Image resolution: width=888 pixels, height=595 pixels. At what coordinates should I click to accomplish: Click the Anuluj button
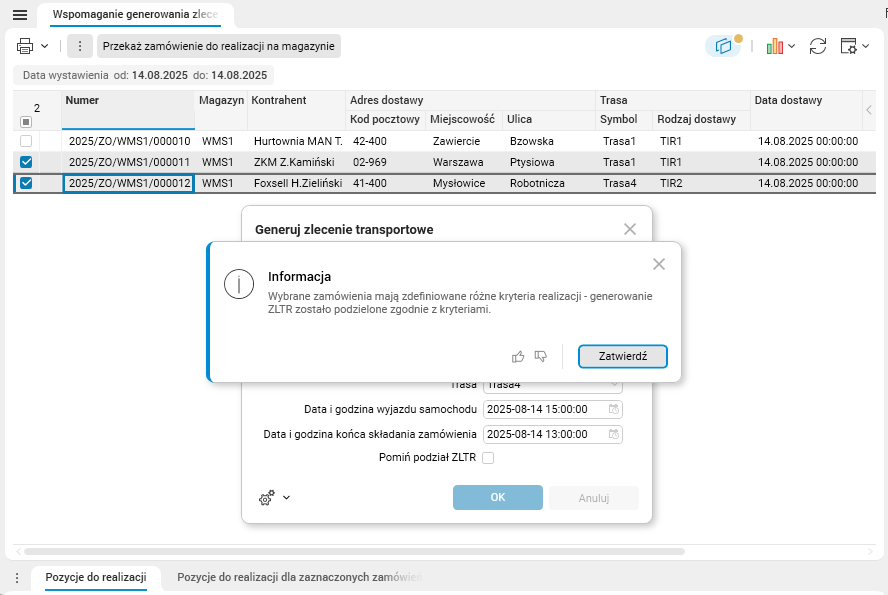594,498
